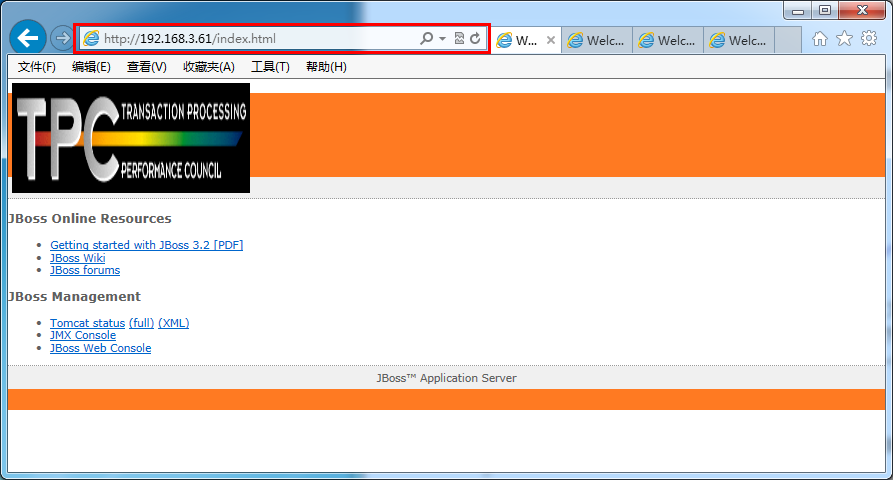Click the TPC logo image

click(131, 138)
